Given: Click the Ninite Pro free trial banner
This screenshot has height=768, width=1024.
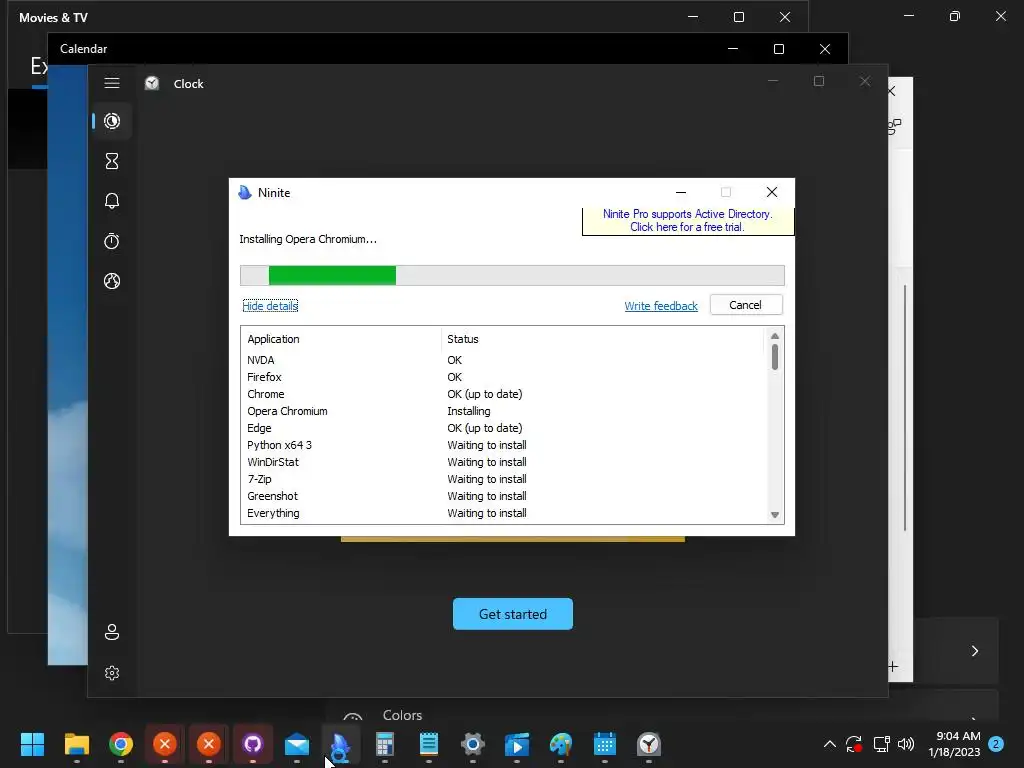Looking at the screenshot, I should tap(688, 221).
